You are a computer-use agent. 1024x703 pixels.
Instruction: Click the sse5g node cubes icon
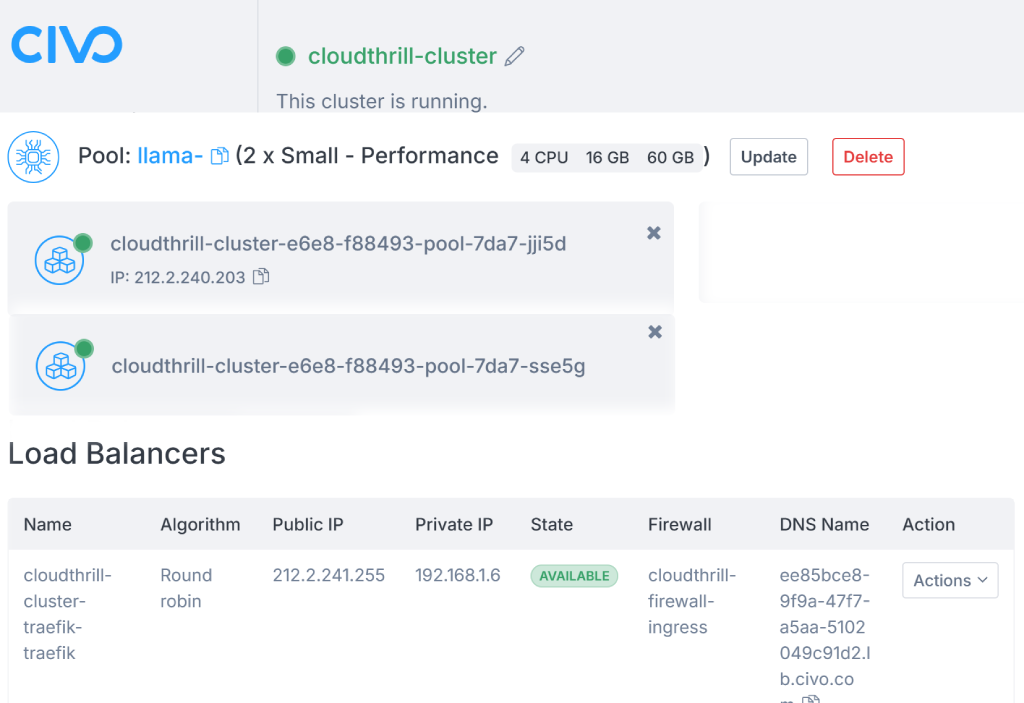click(61, 366)
